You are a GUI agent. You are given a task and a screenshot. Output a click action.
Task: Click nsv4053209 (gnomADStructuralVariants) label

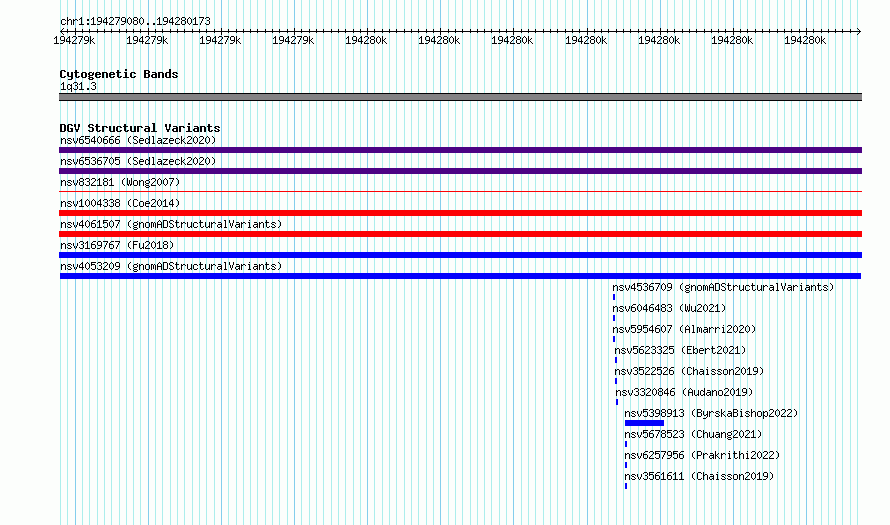(x=171, y=266)
